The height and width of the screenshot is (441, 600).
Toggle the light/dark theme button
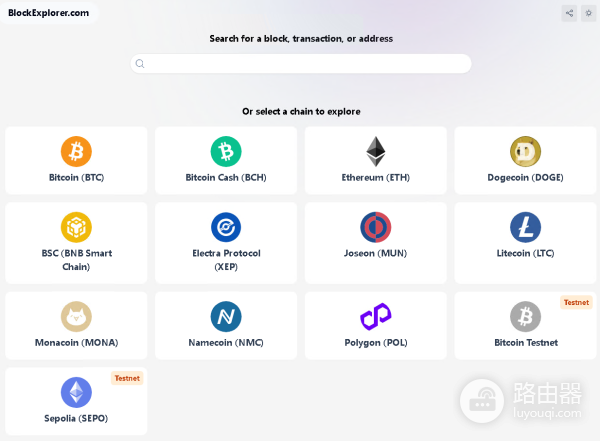coord(588,13)
